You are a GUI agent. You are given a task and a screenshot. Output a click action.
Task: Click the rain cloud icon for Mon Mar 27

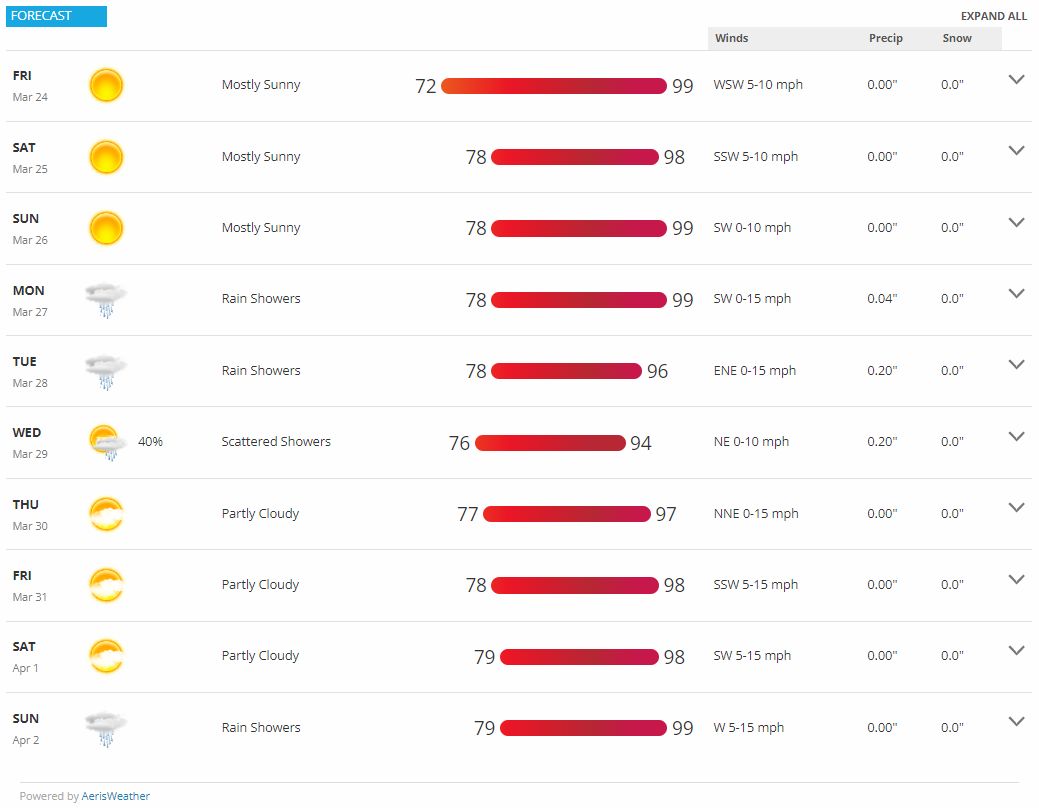pyautogui.click(x=106, y=300)
